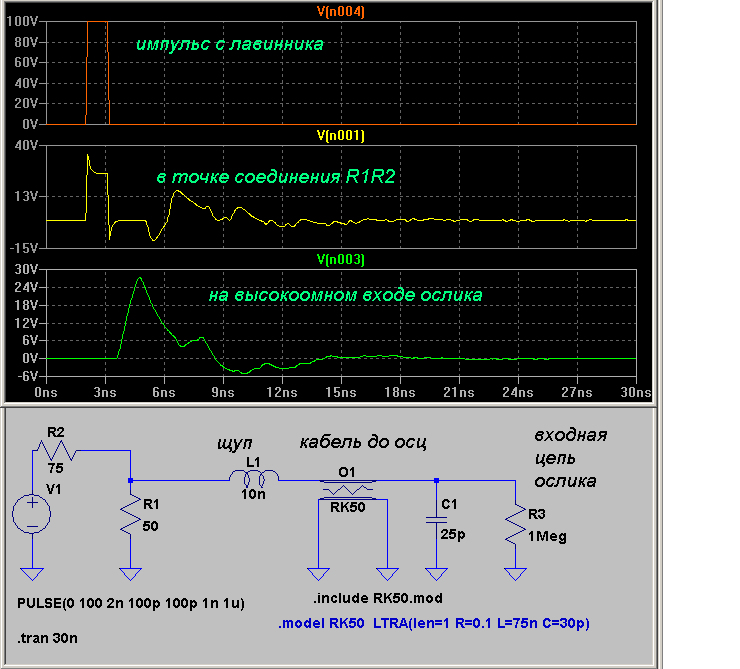
Task: Click the 'входная' comment text
Action: [x=571, y=435]
